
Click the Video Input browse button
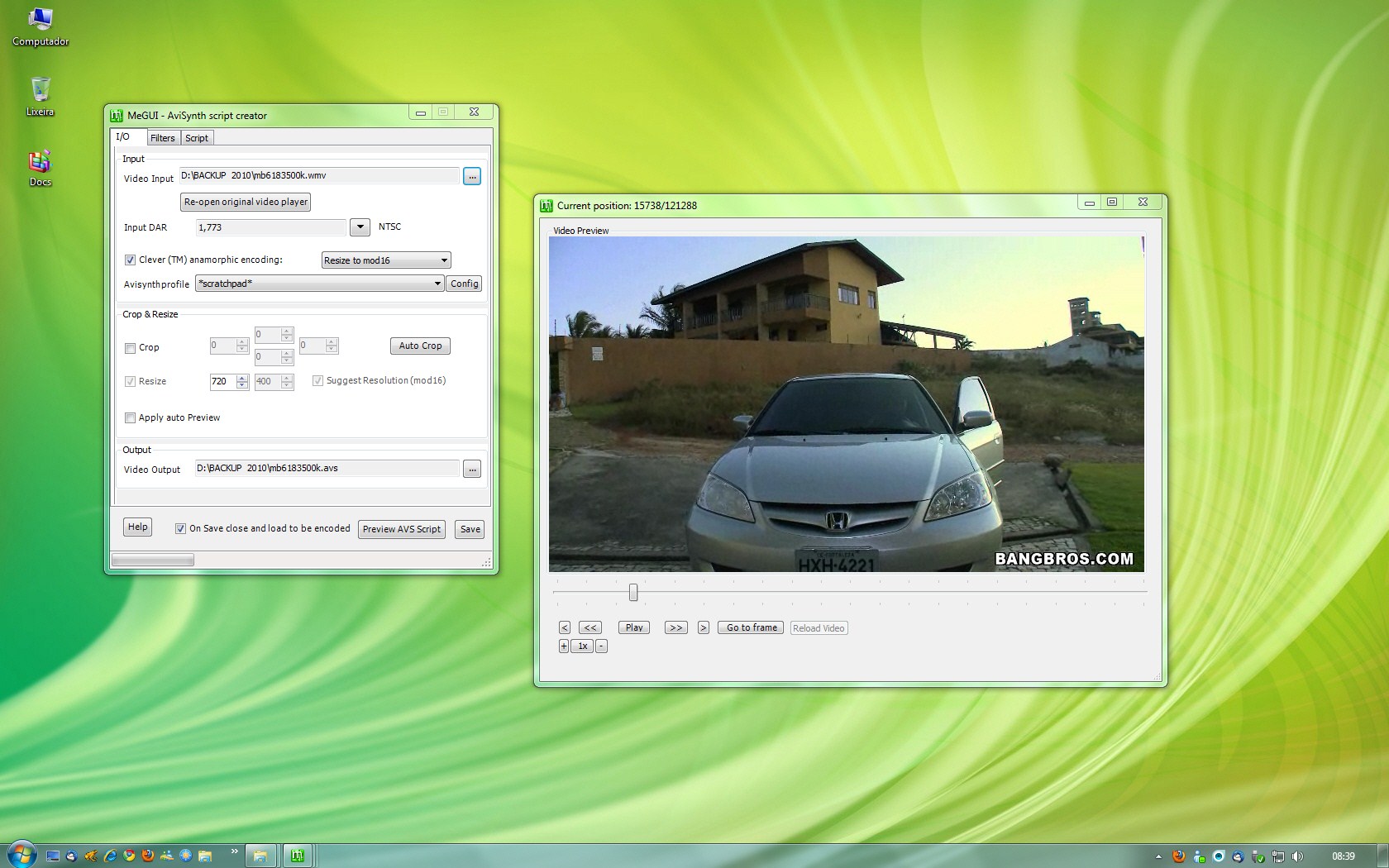[x=472, y=176]
